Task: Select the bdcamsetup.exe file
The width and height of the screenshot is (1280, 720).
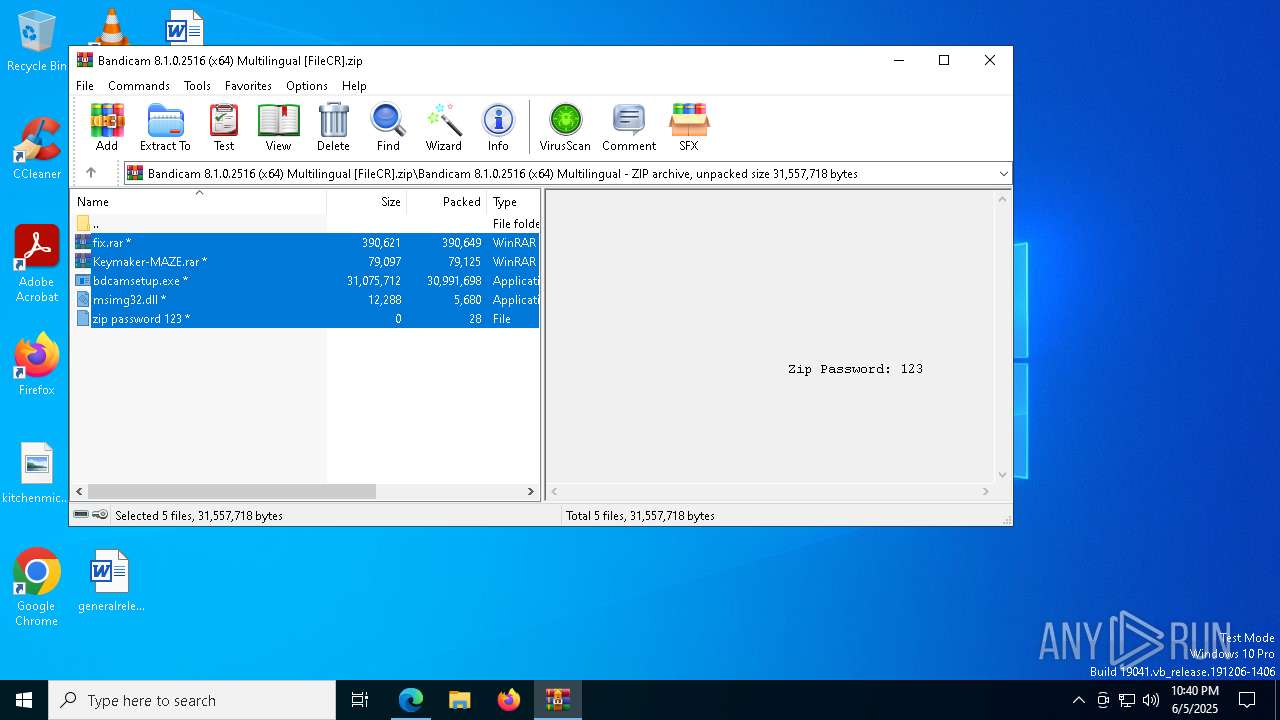Action: [x=306, y=280]
